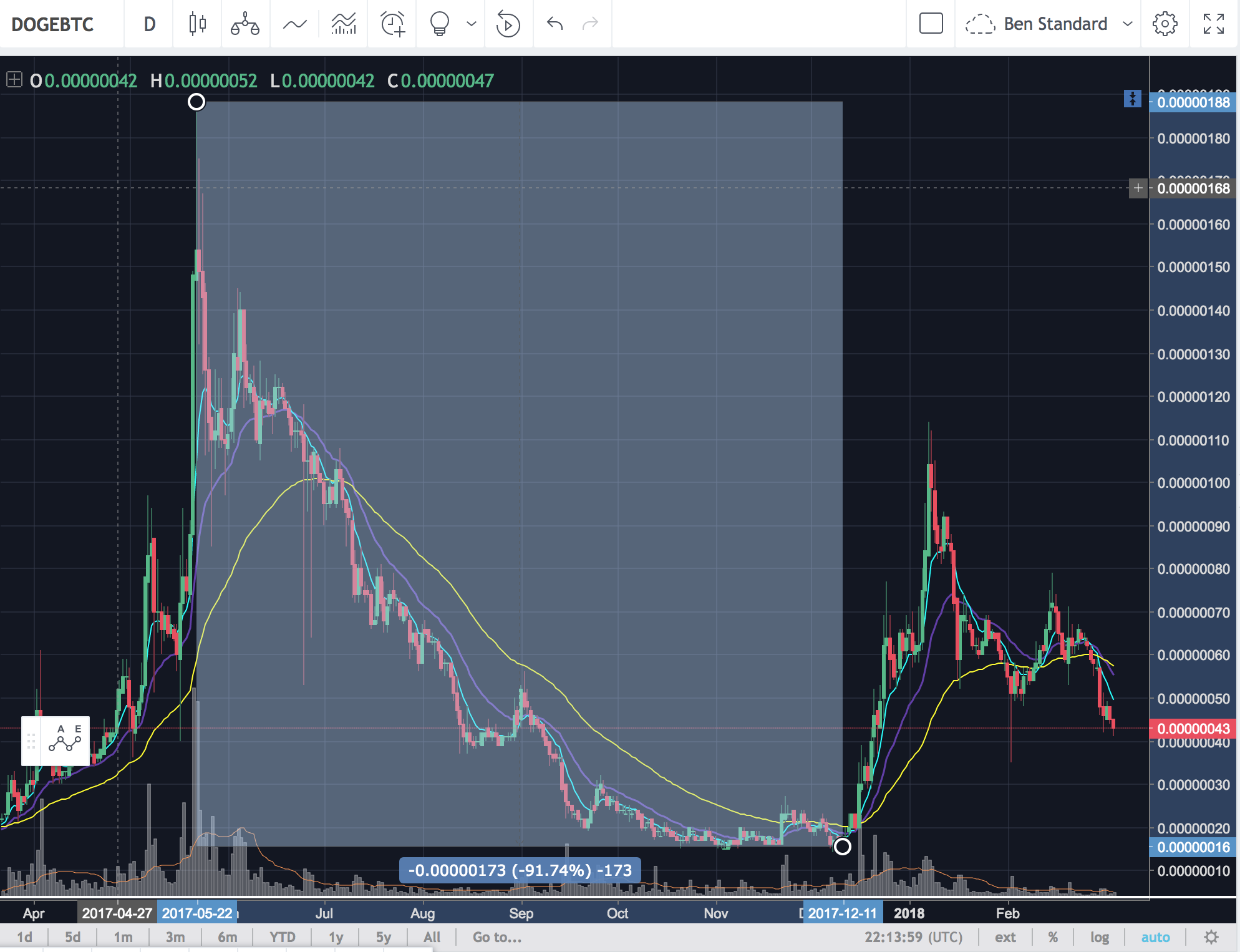
Task: Select the 1y time range
Action: (336, 937)
